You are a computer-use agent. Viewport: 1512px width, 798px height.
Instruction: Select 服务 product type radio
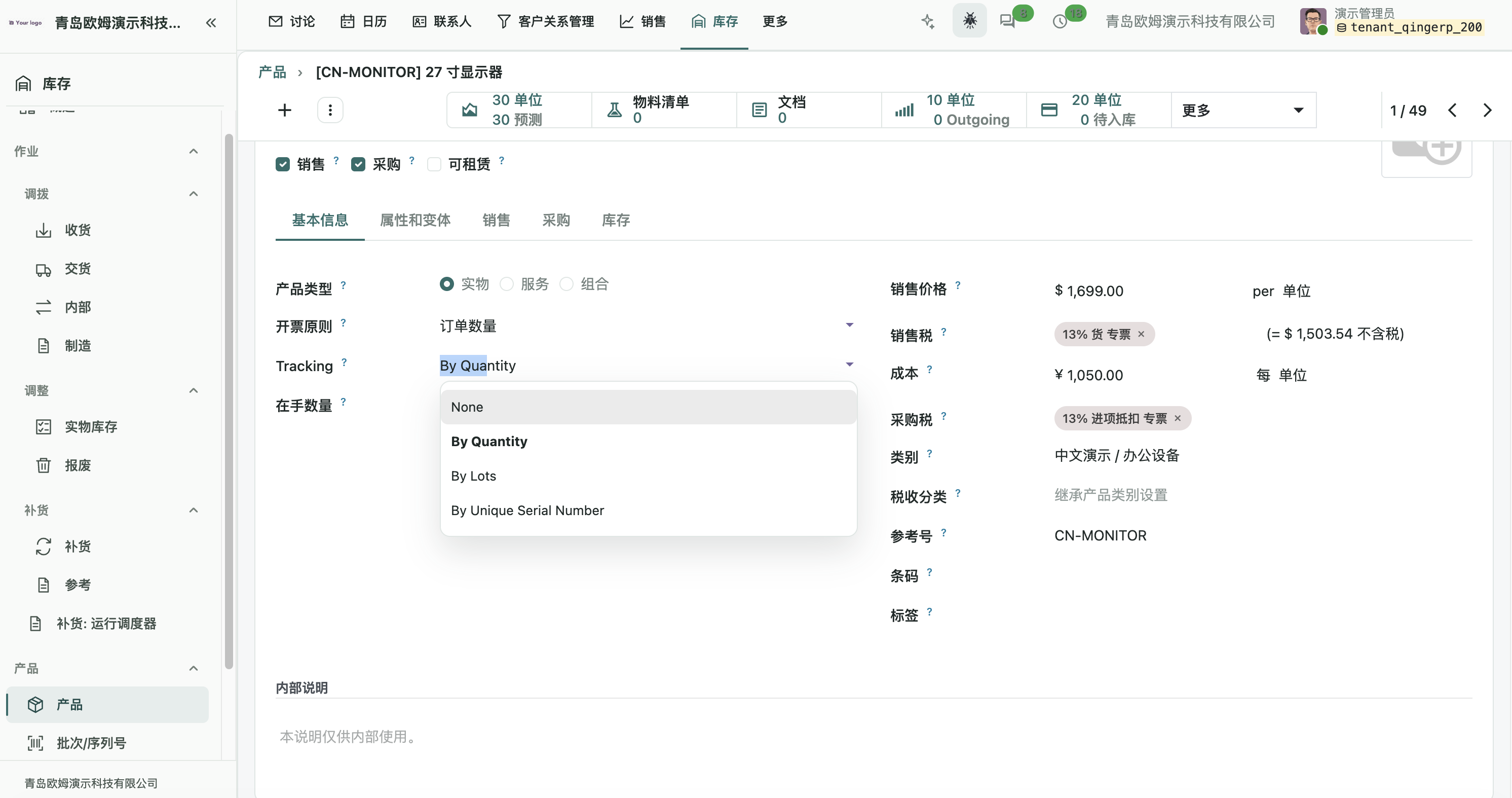click(x=507, y=284)
